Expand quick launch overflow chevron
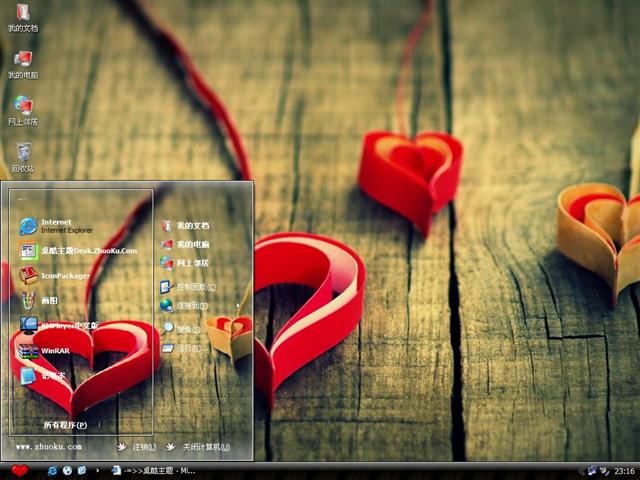640x480 pixels. point(97,471)
